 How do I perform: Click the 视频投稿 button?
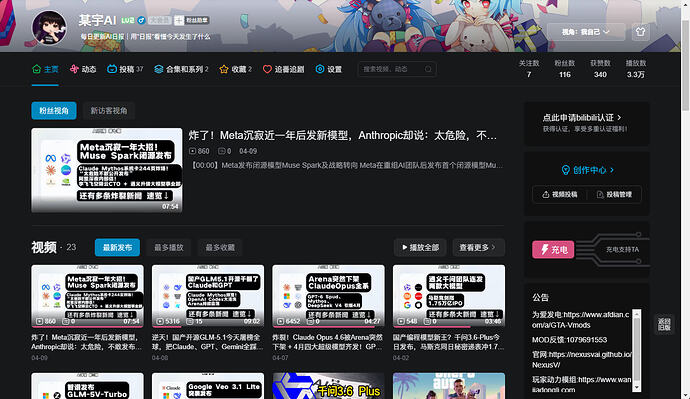pyautogui.click(x=559, y=194)
